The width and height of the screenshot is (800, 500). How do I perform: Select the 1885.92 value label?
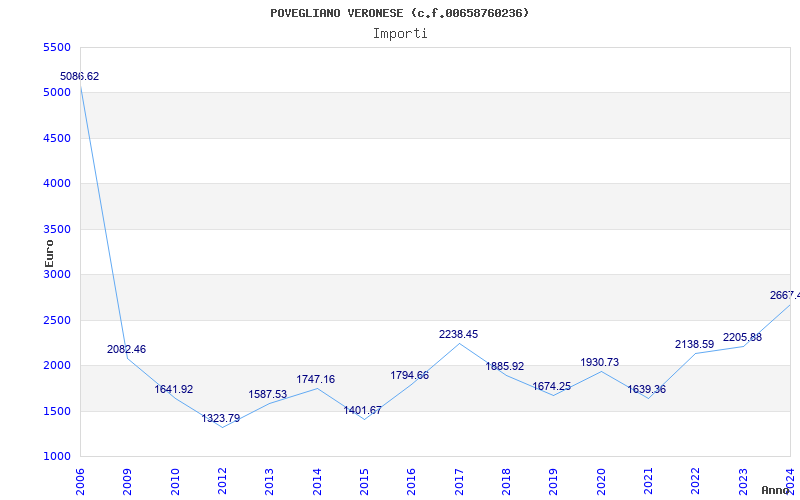click(505, 366)
